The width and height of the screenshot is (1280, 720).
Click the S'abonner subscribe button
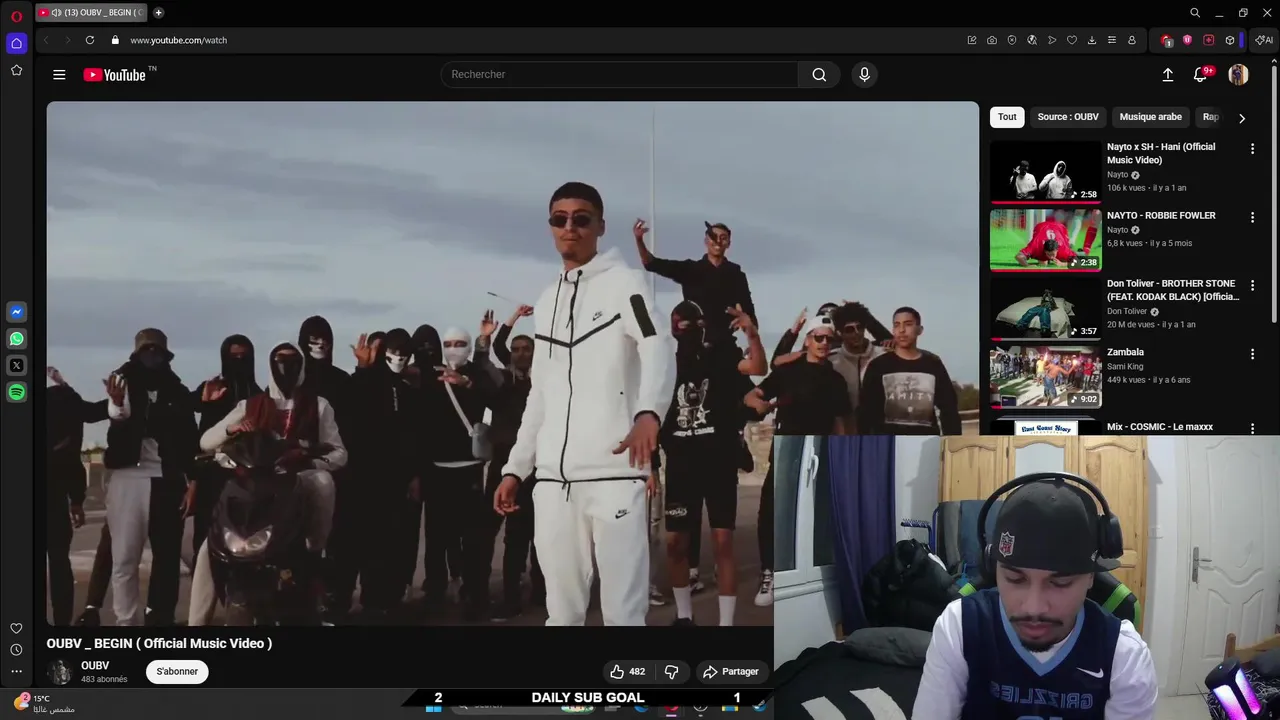point(177,671)
